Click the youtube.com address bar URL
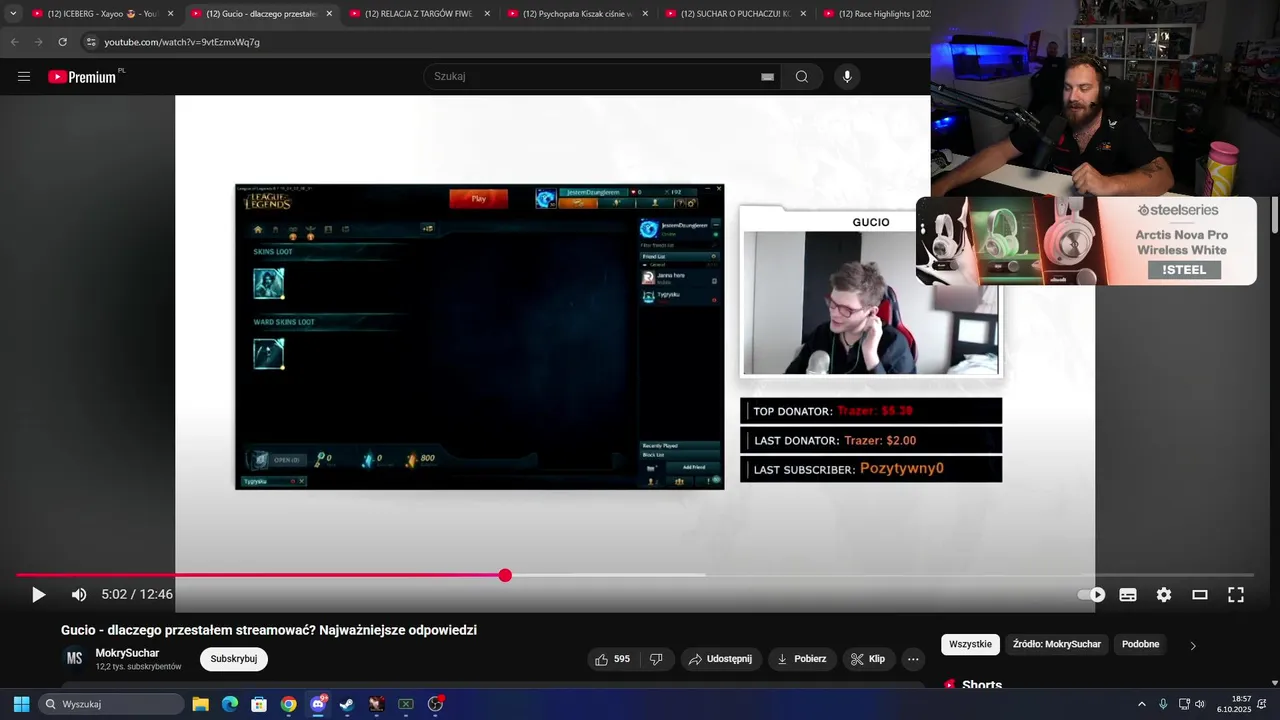 pos(182,42)
